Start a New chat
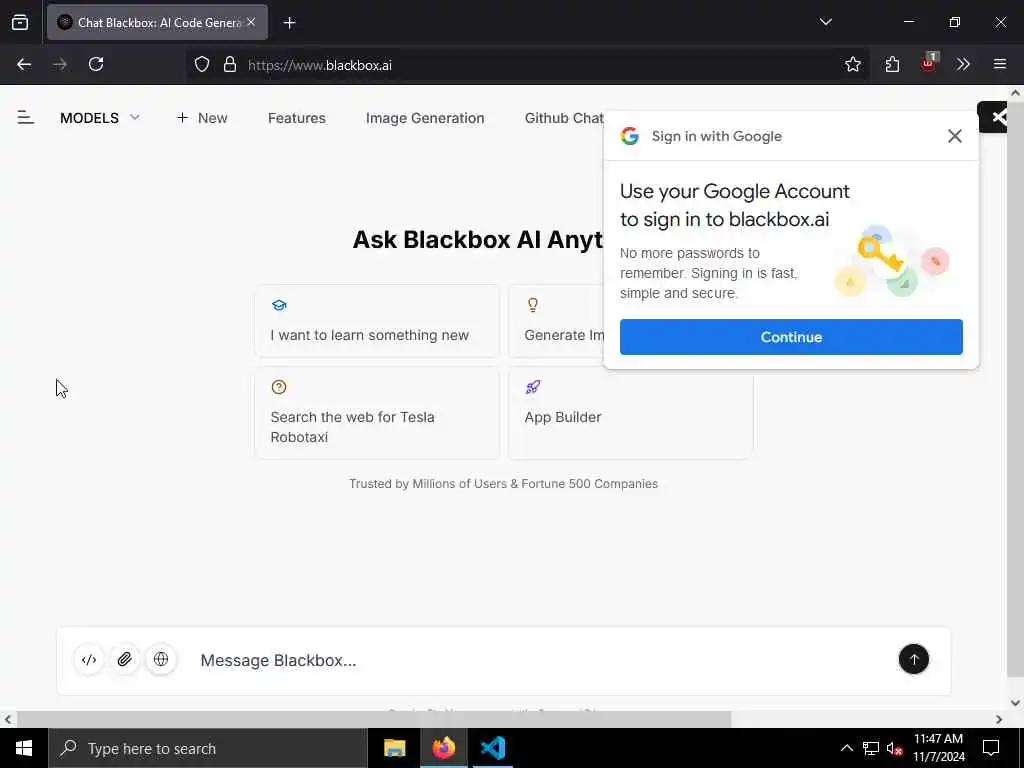 (202, 118)
